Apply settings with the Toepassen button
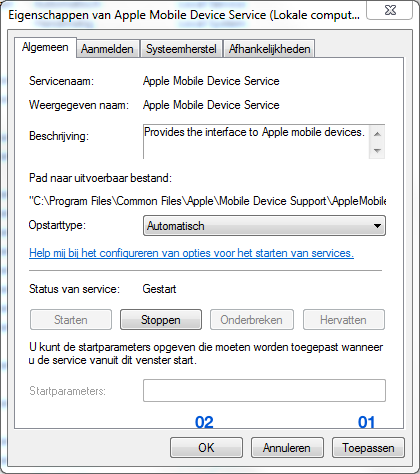 point(368,448)
